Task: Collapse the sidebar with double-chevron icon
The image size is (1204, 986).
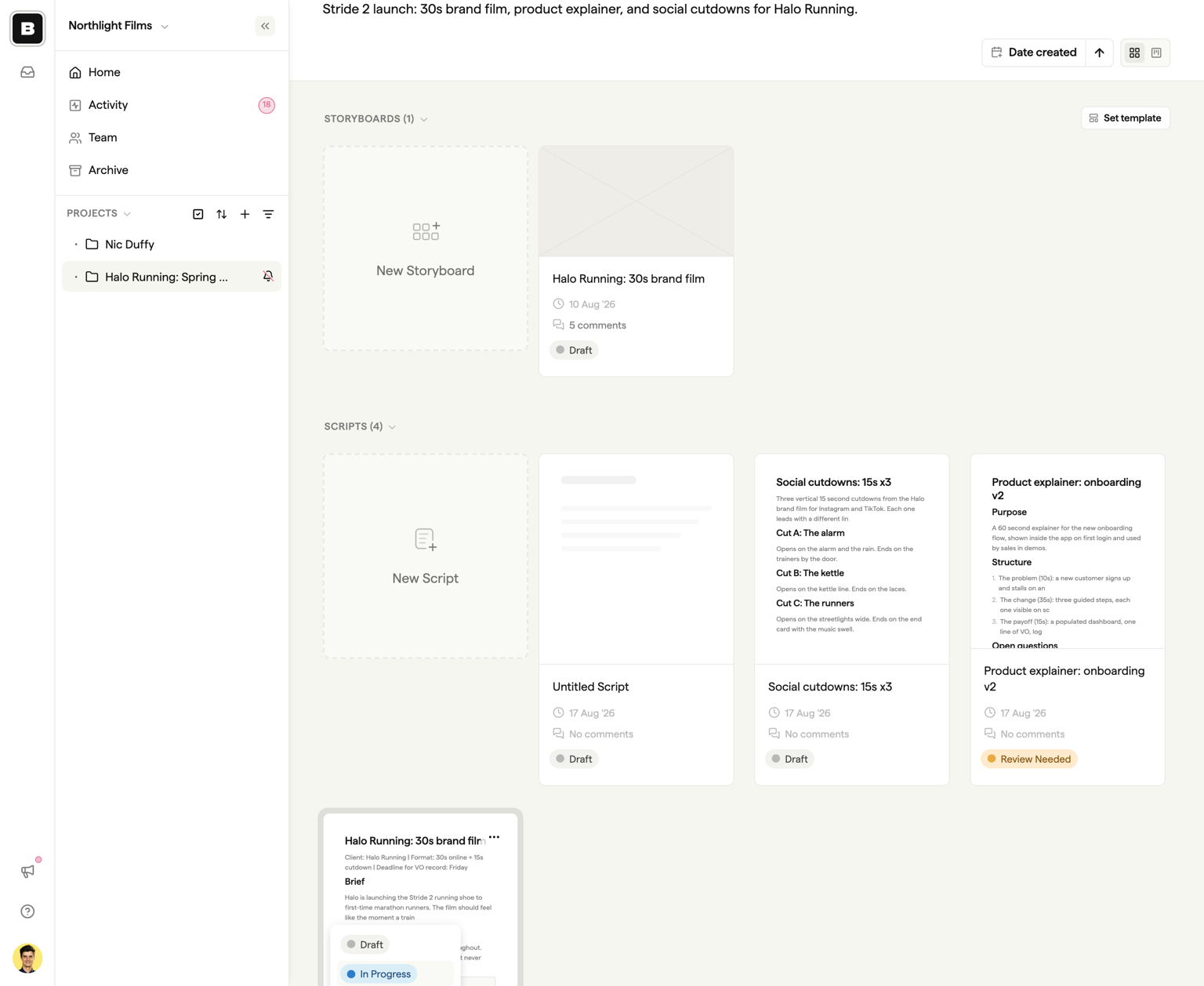Action: point(265,26)
